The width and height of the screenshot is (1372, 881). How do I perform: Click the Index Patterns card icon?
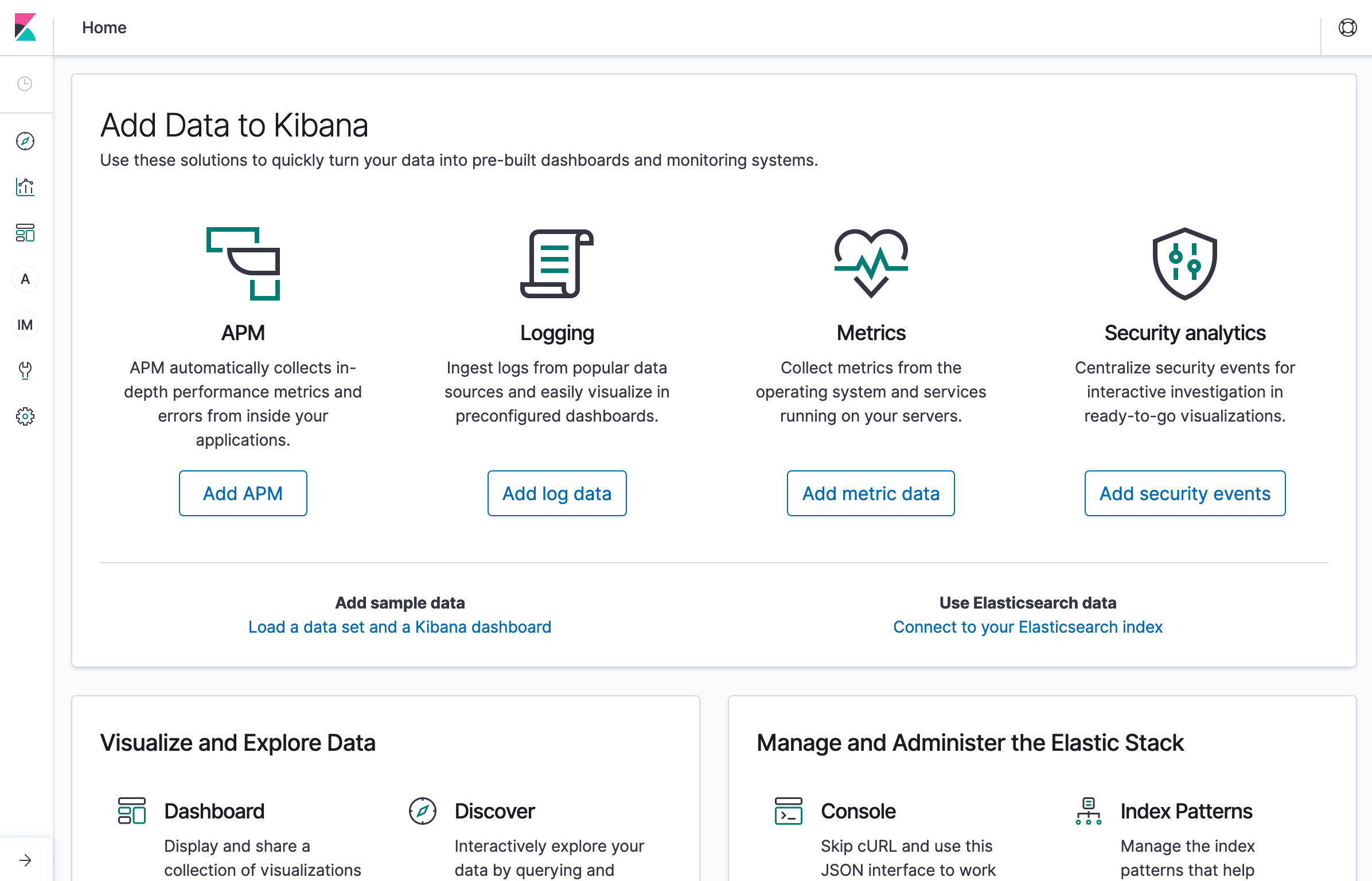point(1089,811)
